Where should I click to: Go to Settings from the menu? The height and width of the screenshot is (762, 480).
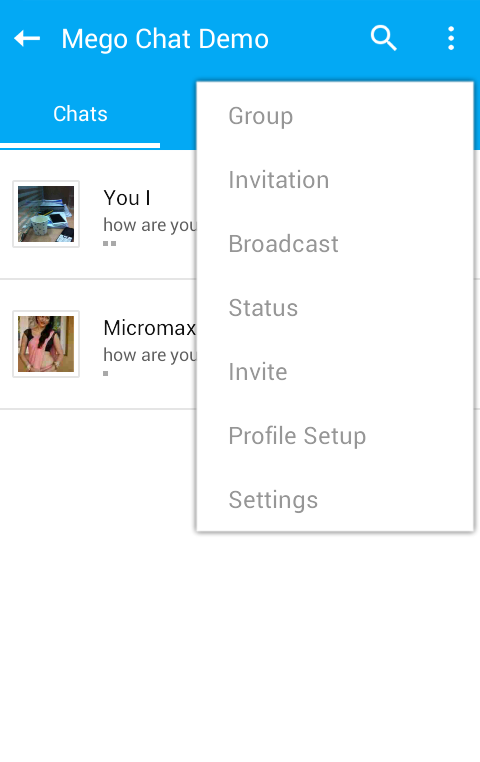(335, 500)
